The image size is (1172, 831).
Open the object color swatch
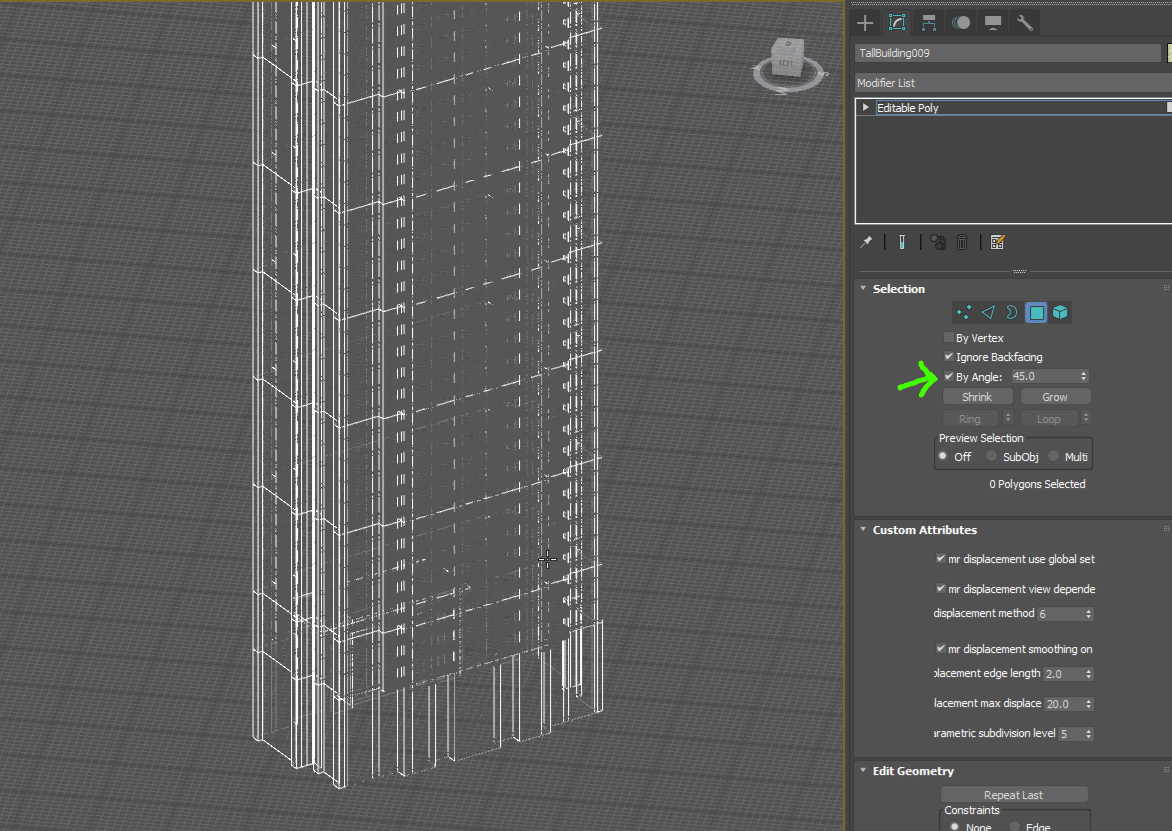point(1168,53)
